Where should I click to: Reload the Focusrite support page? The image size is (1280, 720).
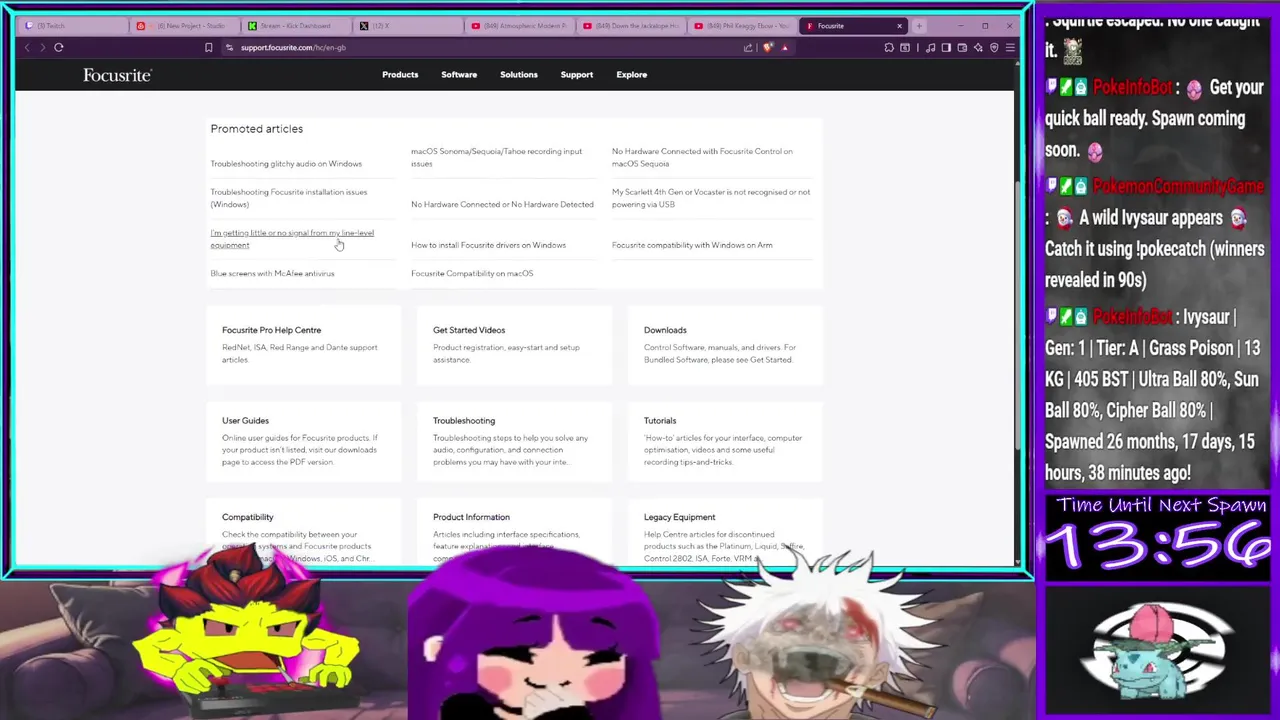point(59,47)
